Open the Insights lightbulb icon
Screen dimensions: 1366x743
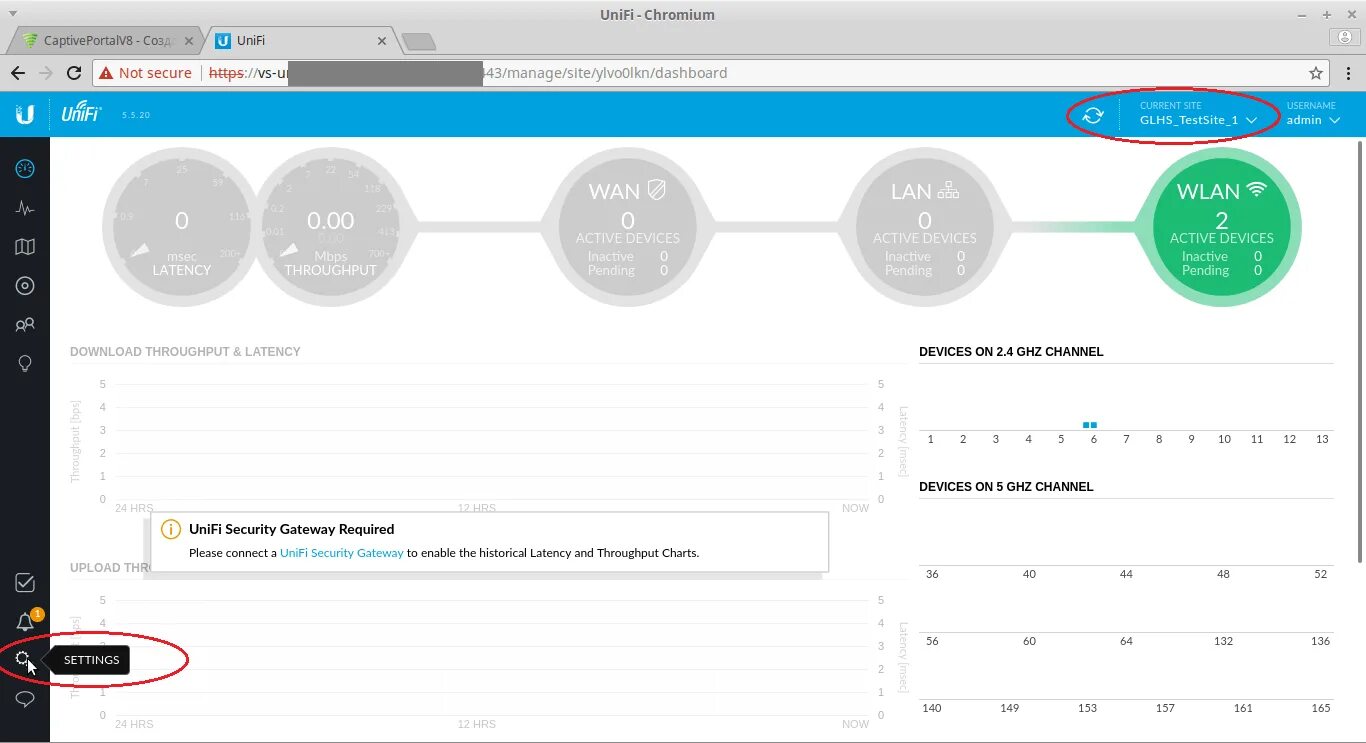point(25,363)
